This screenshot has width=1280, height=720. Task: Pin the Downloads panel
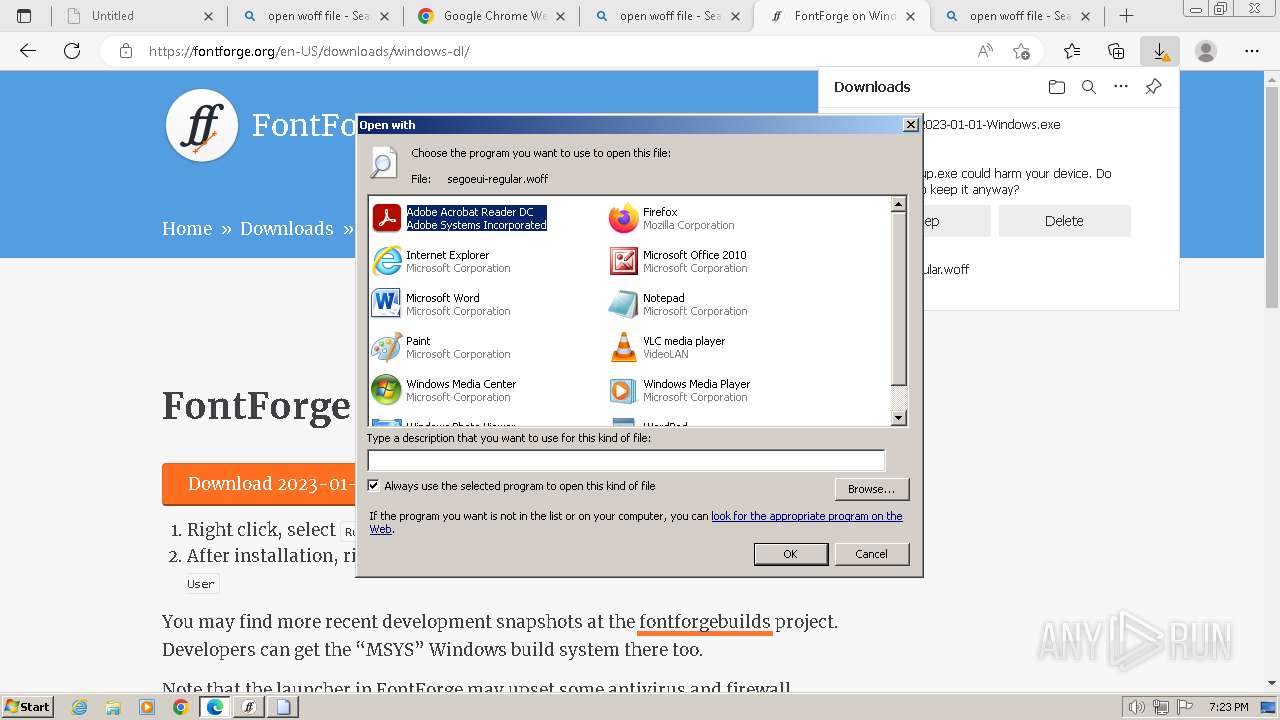point(1153,87)
